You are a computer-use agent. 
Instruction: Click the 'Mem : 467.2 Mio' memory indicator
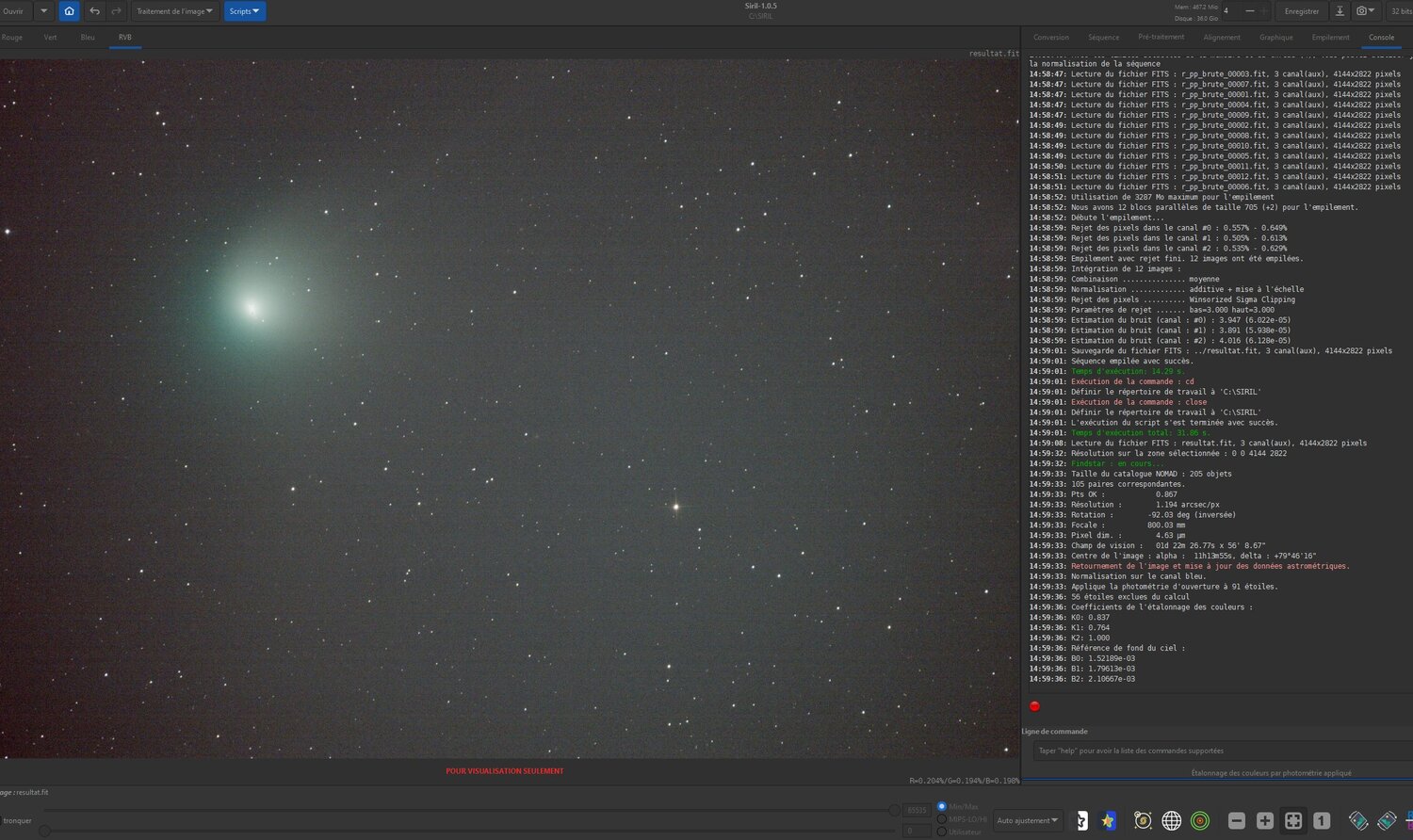(x=1197, y=8)
